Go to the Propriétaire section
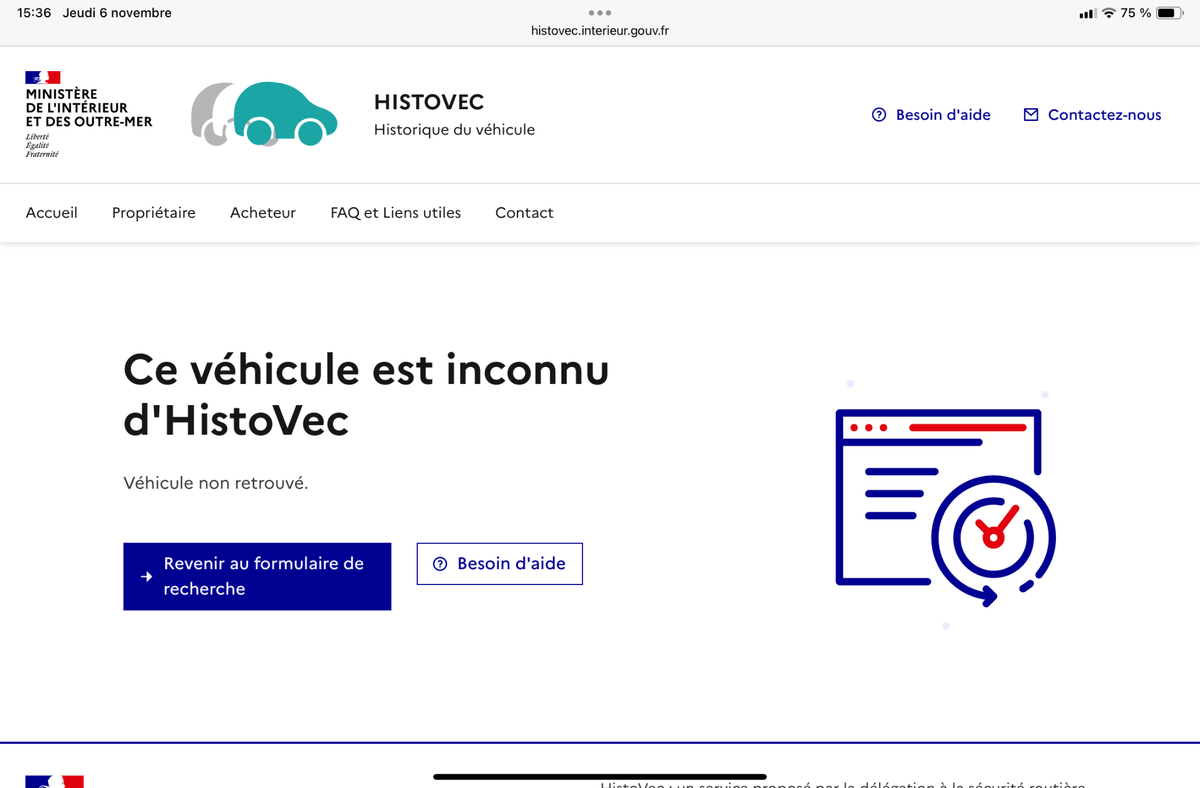1200x788 pixels. point(154,212)
